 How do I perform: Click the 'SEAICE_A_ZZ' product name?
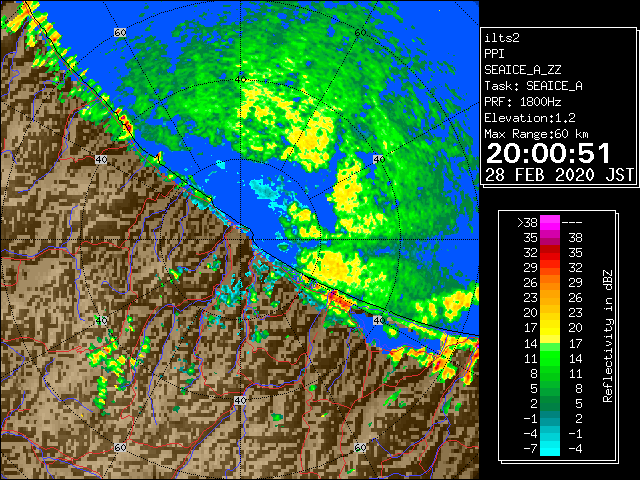click(523, 70)
